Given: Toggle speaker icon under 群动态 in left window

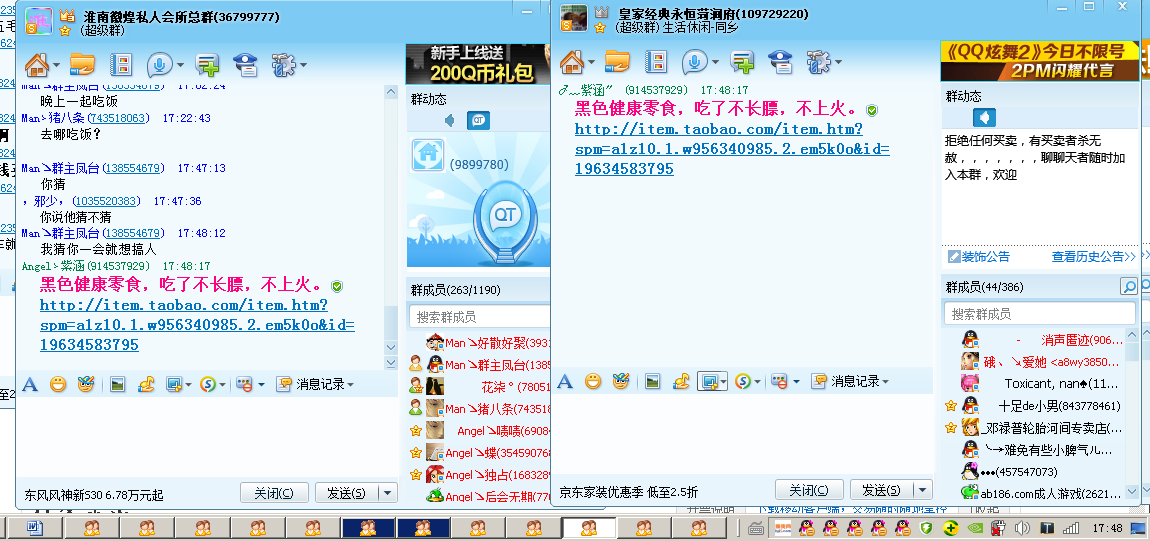Looking at the screenshot, I should click(x=450, y=120).
